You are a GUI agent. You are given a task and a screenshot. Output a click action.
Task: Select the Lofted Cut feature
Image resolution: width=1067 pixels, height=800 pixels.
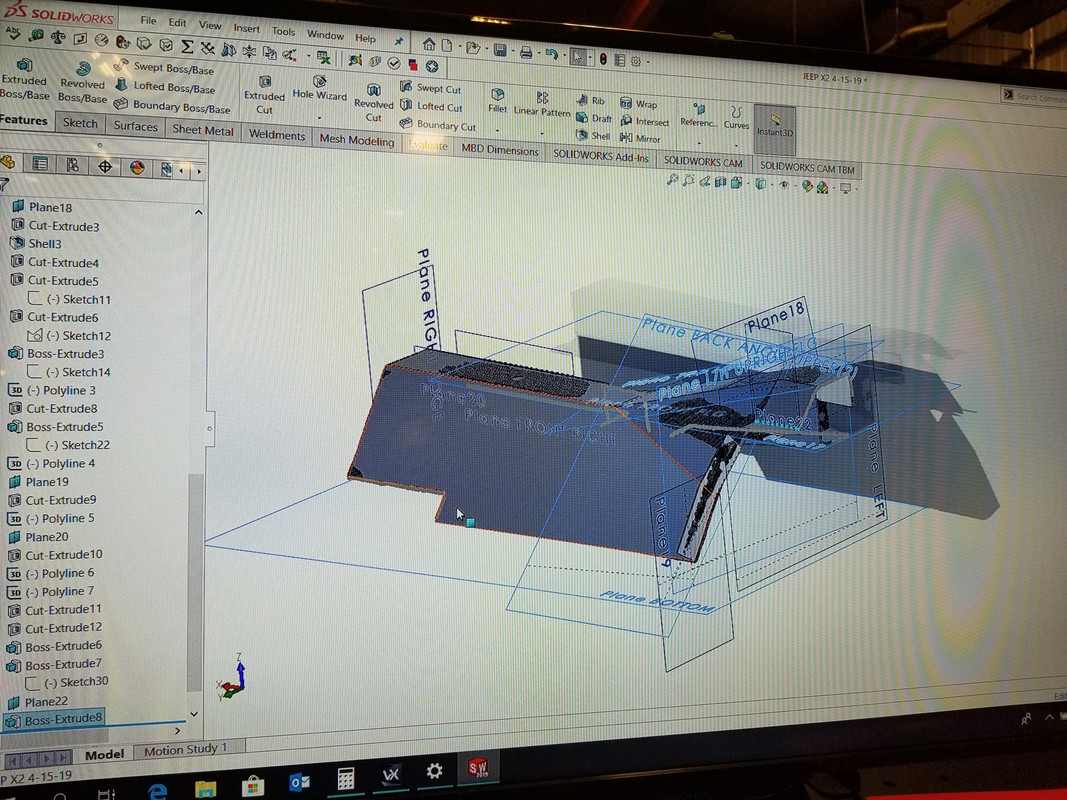pos(431,106)
